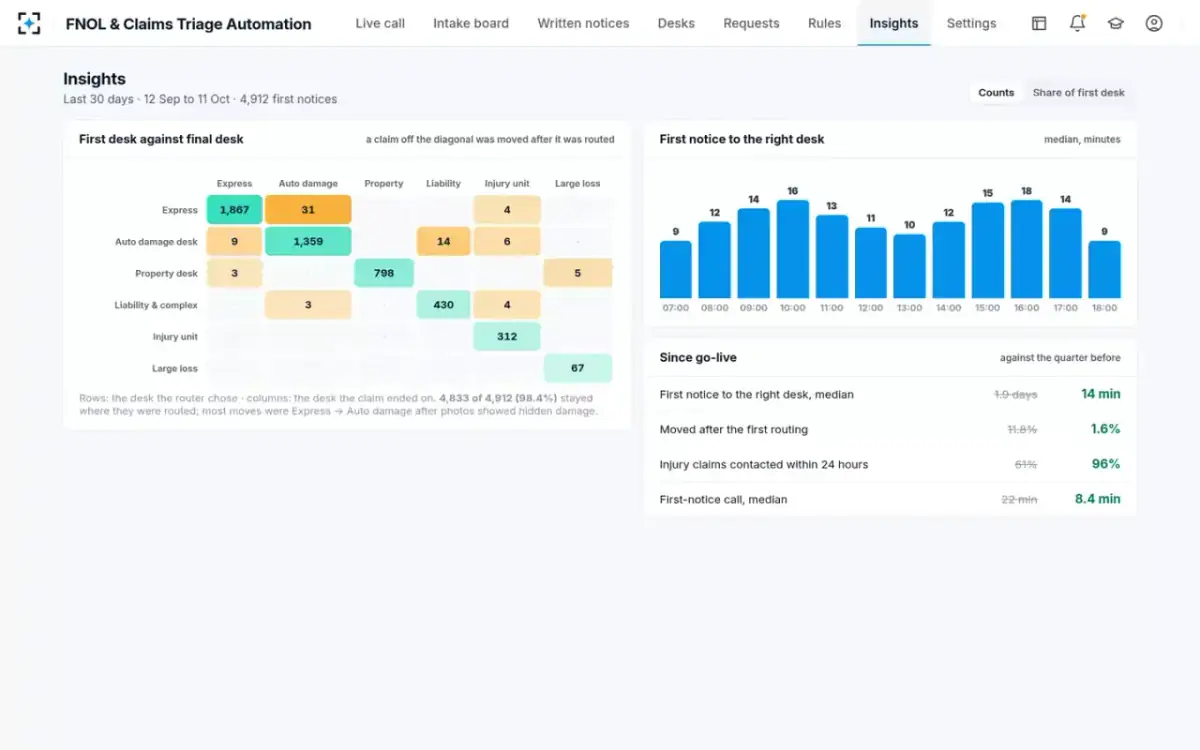Click the Liability cell 430
The width and height of the screenshot is (1200, 750).
pyautogui.click(x=443, y=305)
